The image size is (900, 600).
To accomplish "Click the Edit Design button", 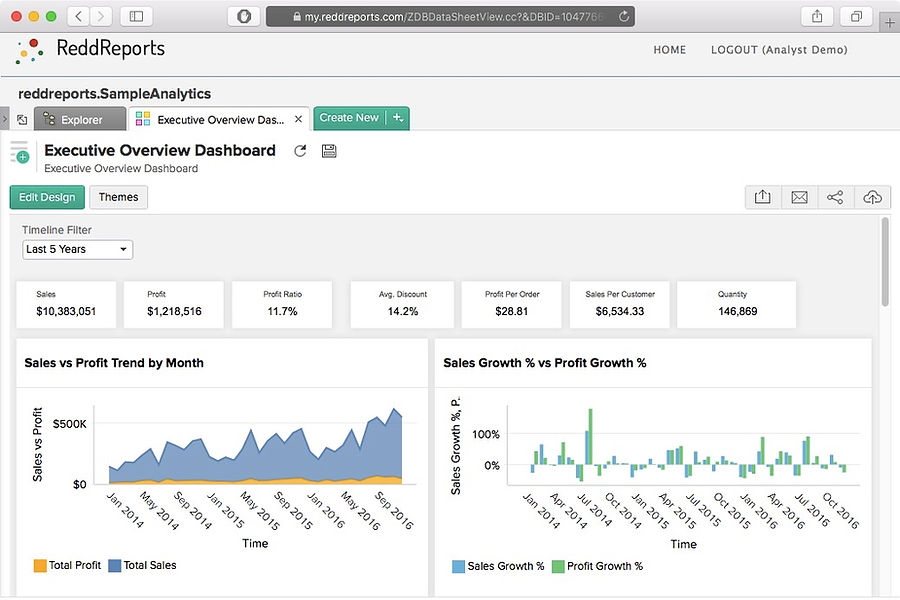I will click(x=46, y=197).
